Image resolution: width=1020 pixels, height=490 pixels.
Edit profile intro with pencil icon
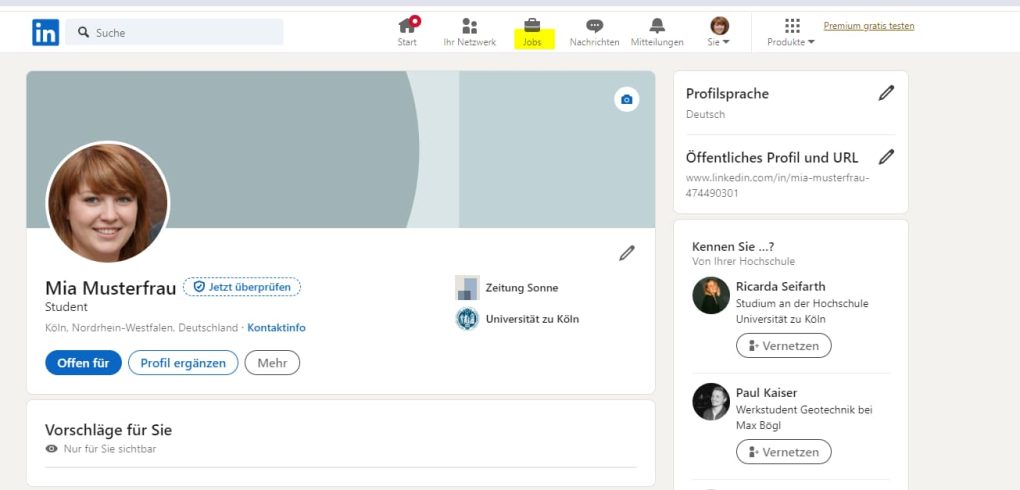pyautogui.click(x=626, y=253)
